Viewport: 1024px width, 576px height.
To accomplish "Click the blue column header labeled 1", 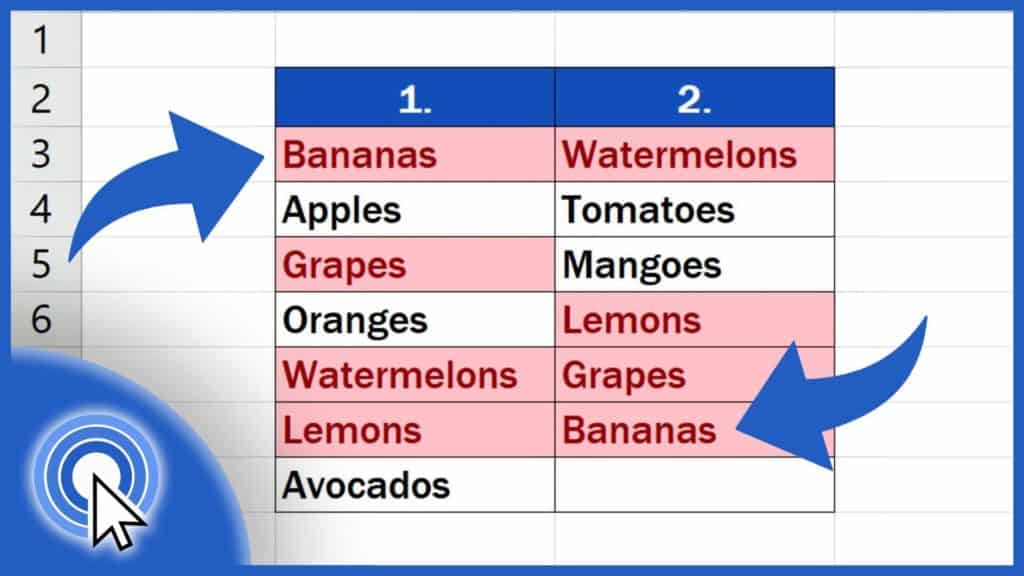I will point(413,95).
